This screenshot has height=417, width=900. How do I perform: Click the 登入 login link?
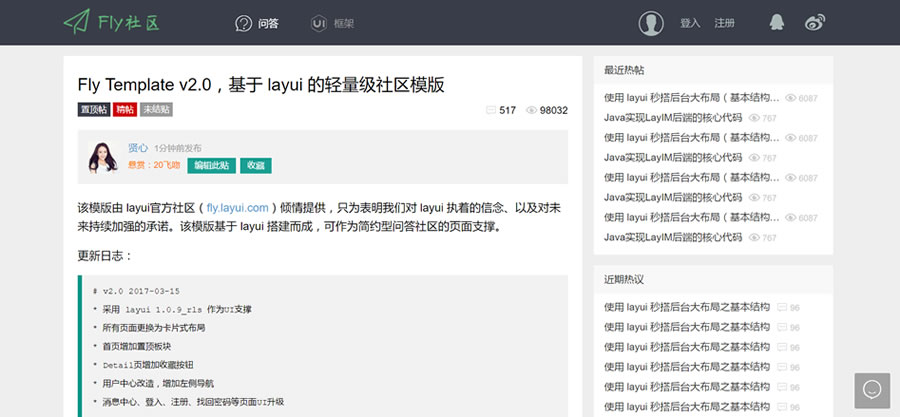click(690, 23)
